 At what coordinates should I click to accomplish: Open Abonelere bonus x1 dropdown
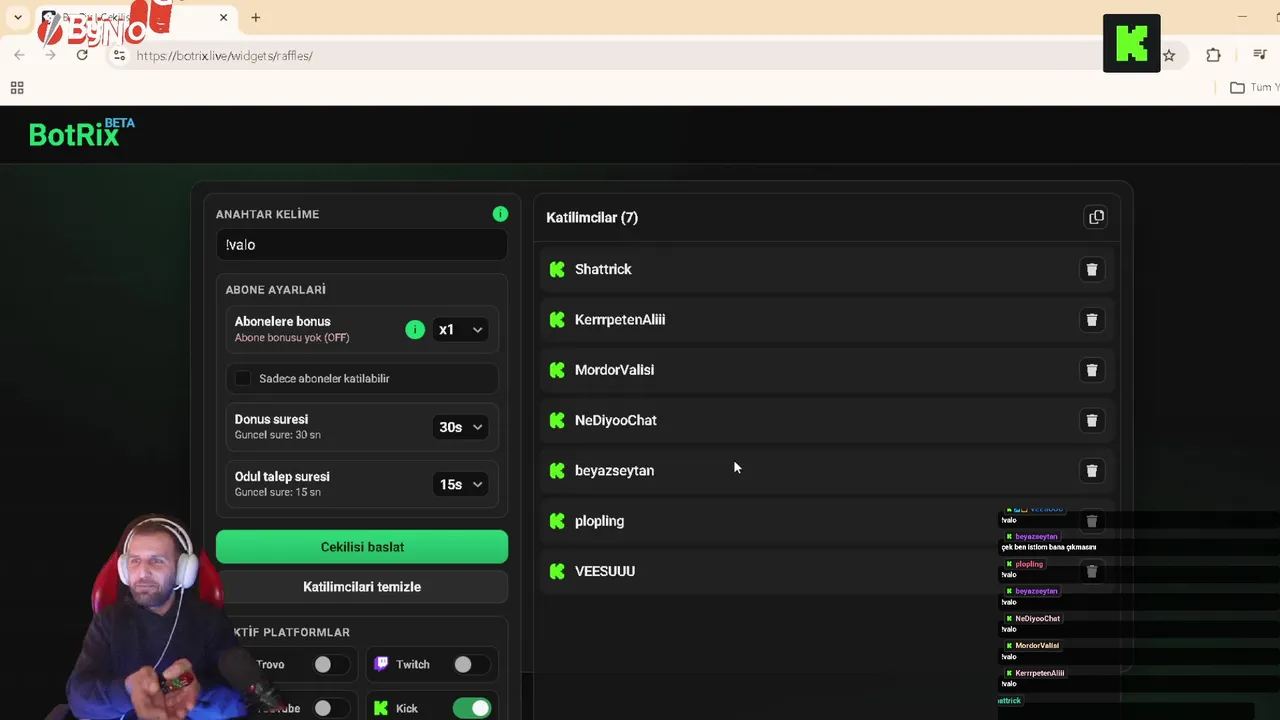point(460,329)
